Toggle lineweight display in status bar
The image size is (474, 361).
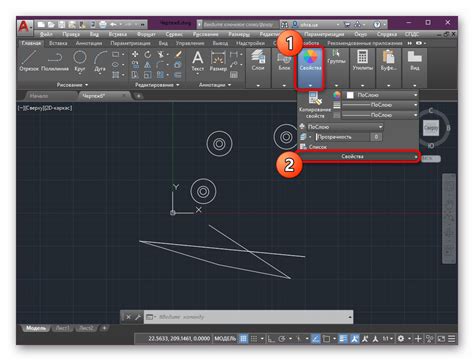pos(343,339)
